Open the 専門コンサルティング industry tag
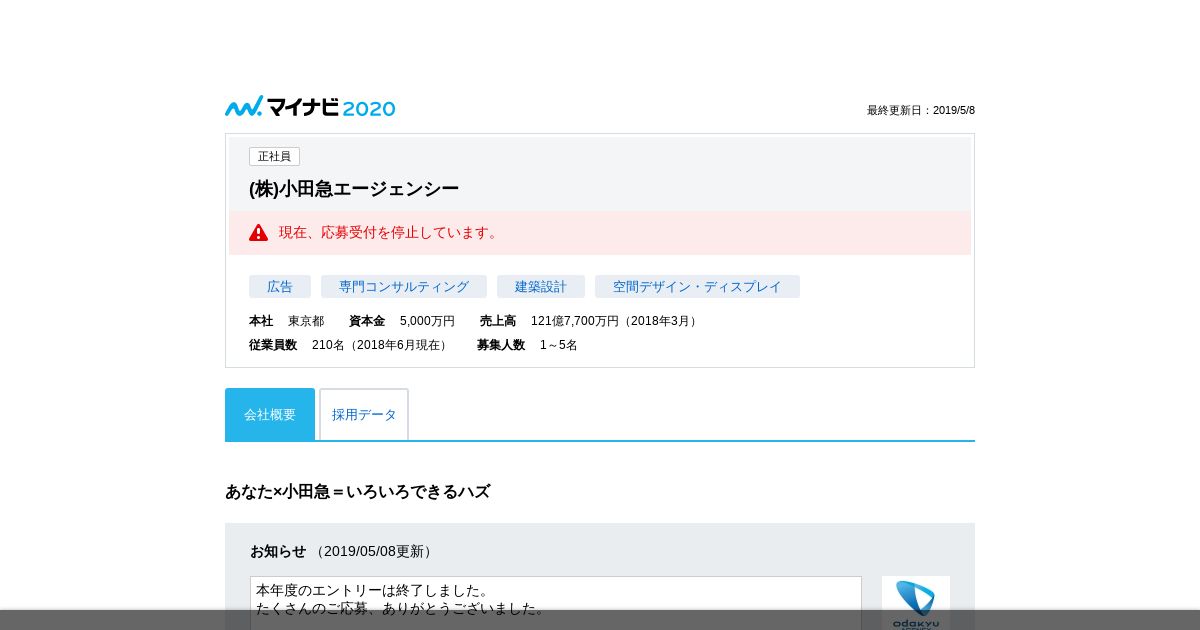 point(404,287)
